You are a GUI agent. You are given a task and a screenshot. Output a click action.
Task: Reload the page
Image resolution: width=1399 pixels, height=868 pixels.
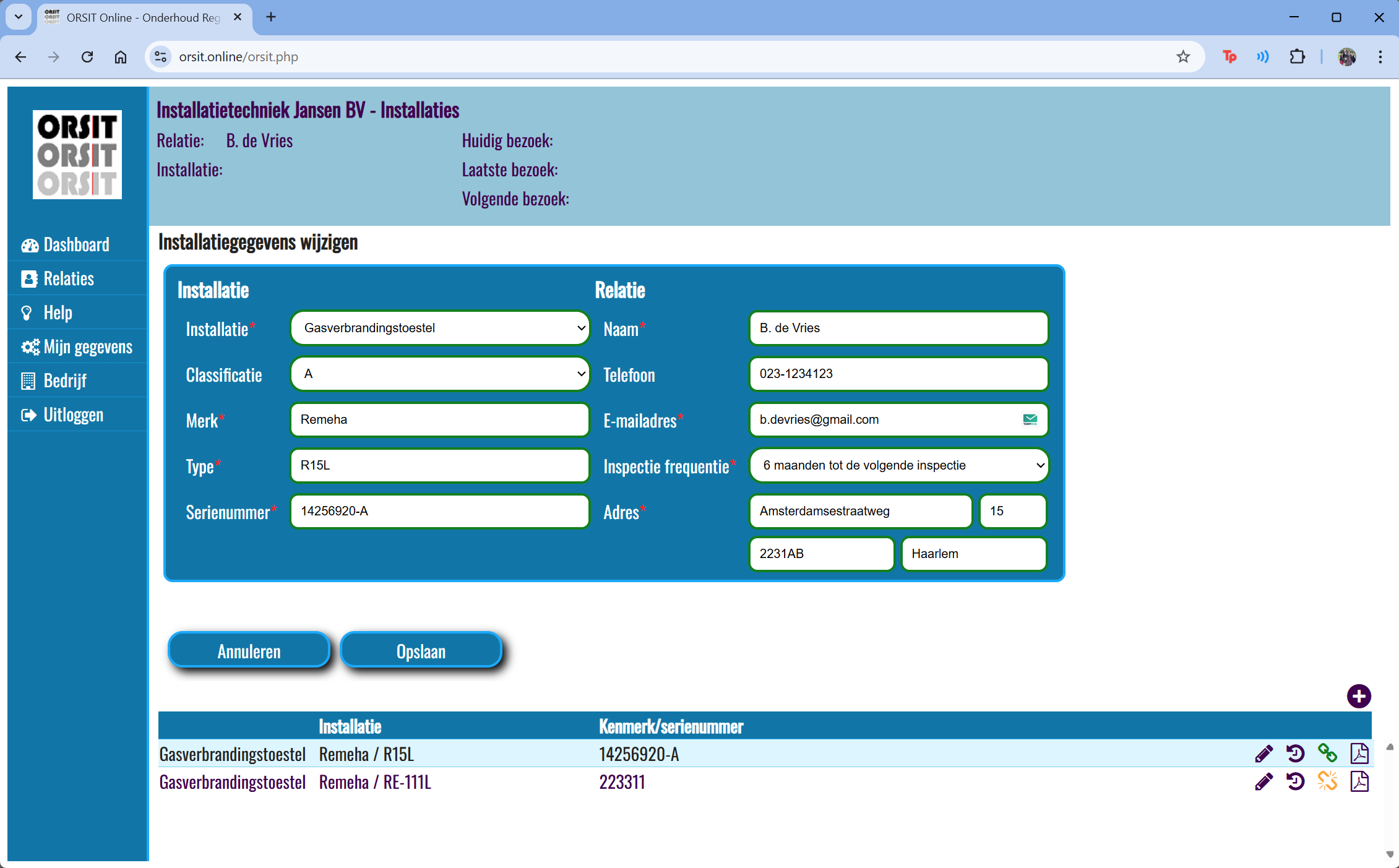87,57
